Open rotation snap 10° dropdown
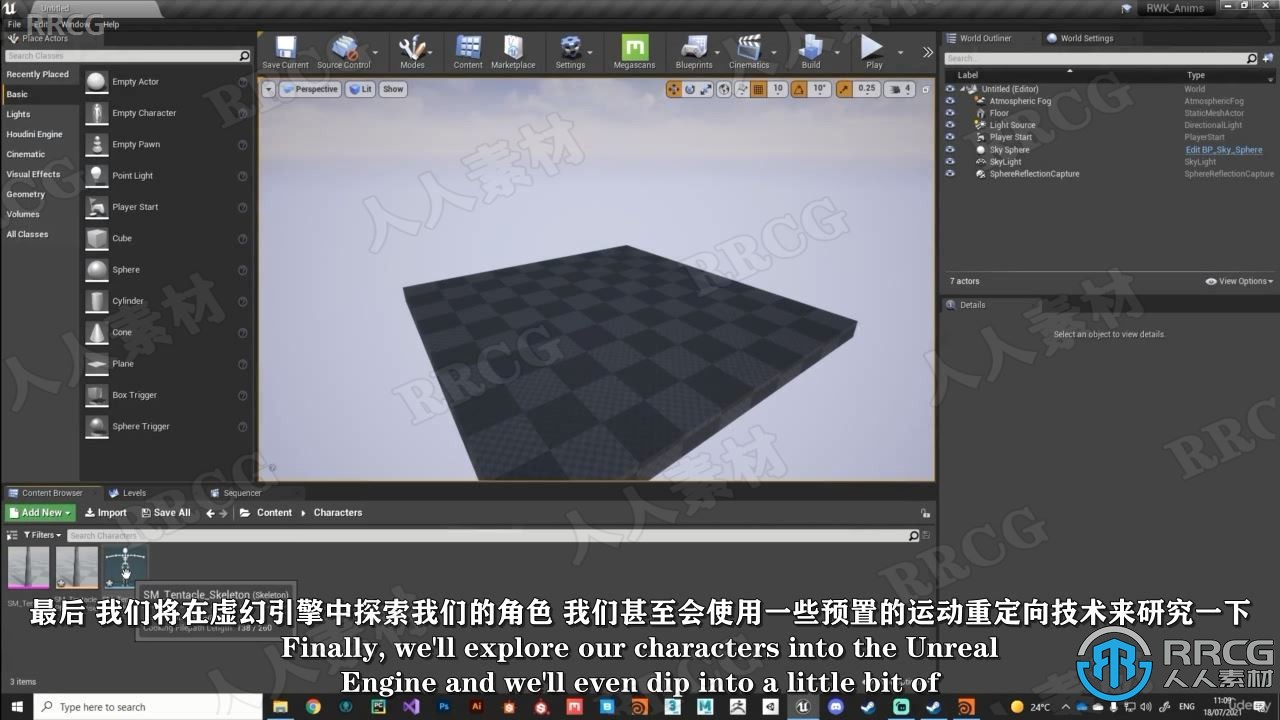The width and height of the screenshot is (1280, 720). click(819, 89)
